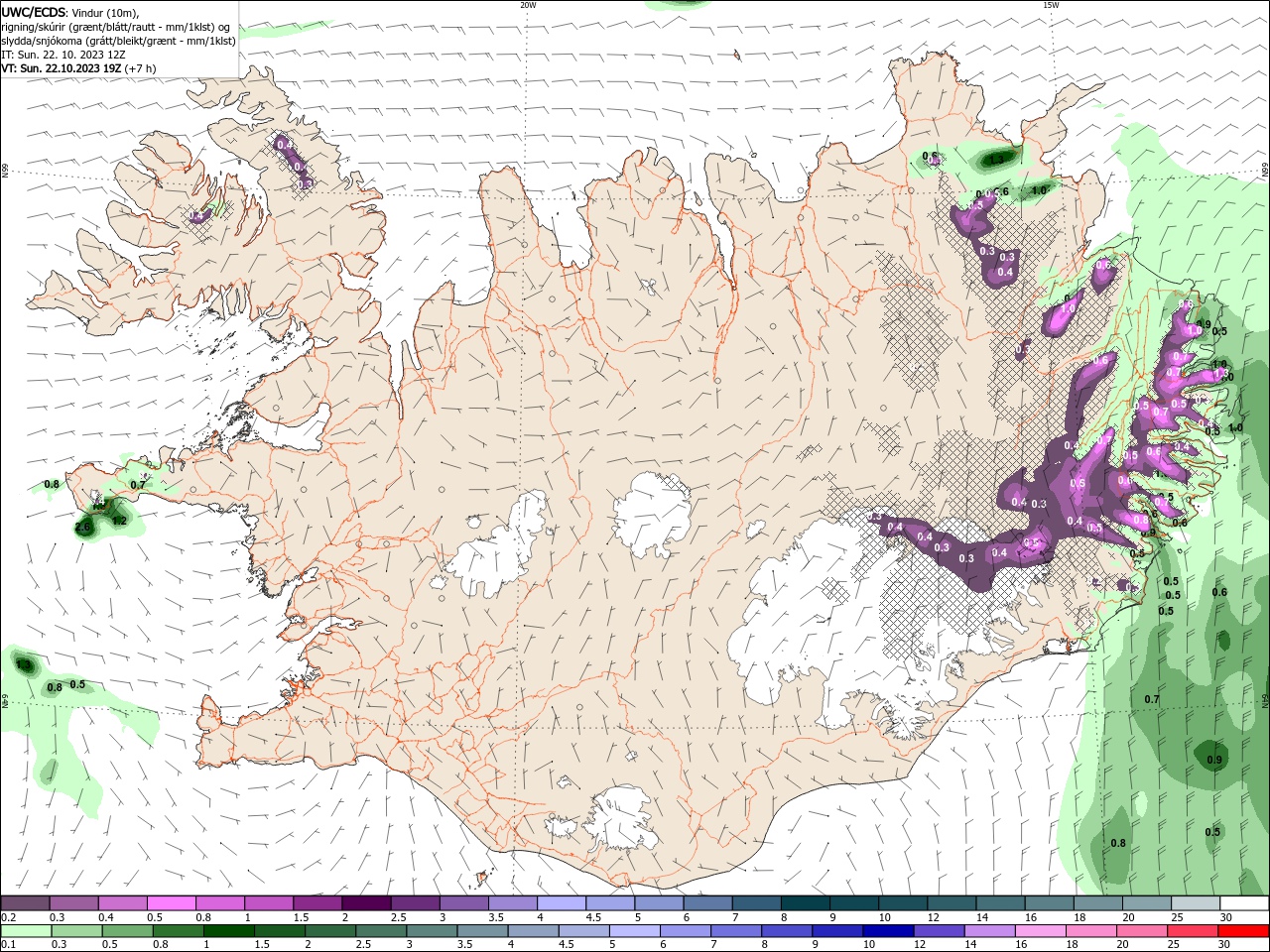Pick the snow legend swatch between 1 and 1.5

click(x=269, y=903)
